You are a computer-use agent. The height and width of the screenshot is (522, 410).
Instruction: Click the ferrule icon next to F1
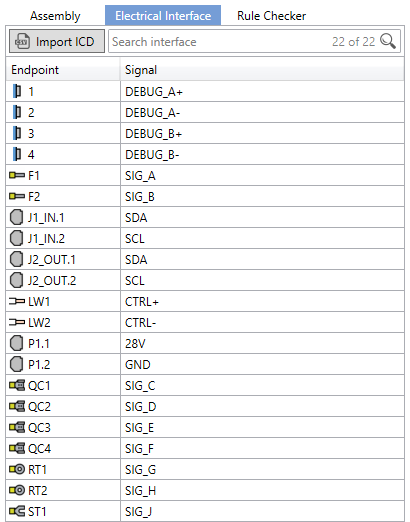click(x=17, y=175)
